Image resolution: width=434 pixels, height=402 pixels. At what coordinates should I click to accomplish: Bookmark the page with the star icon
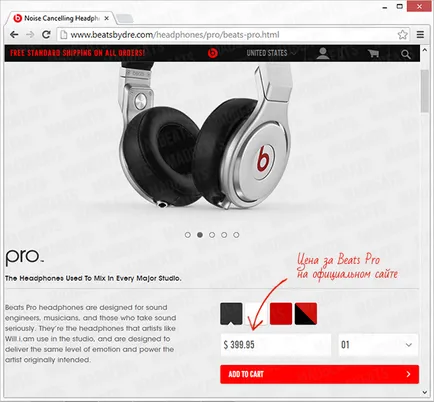pyautogui.click(x=402, y=35)
